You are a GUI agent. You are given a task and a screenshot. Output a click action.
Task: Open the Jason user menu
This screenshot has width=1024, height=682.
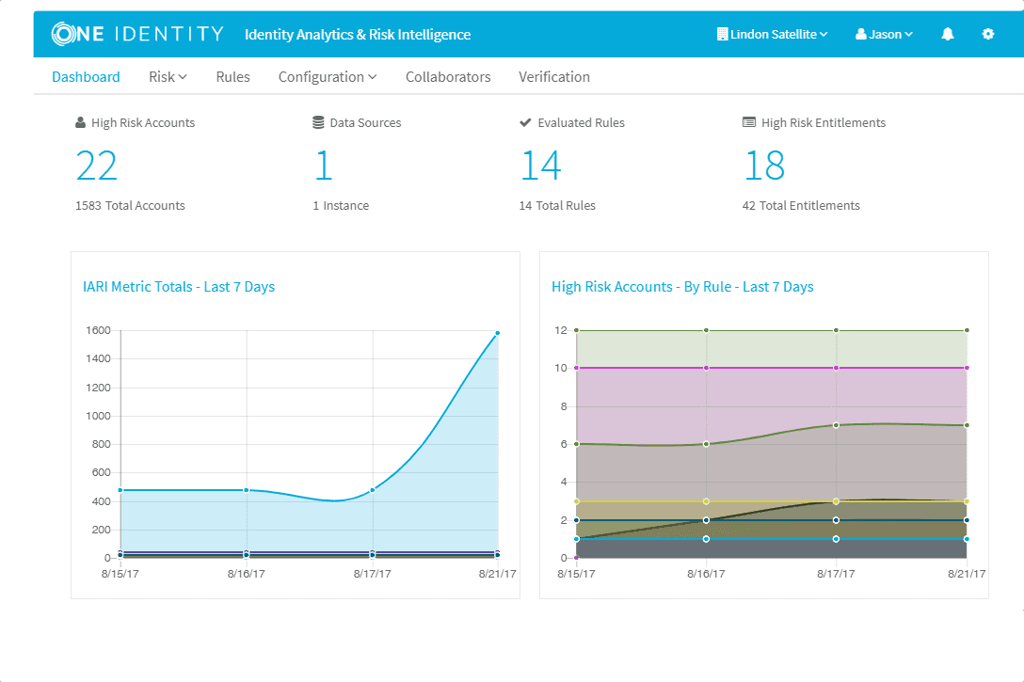click(884, 34)
